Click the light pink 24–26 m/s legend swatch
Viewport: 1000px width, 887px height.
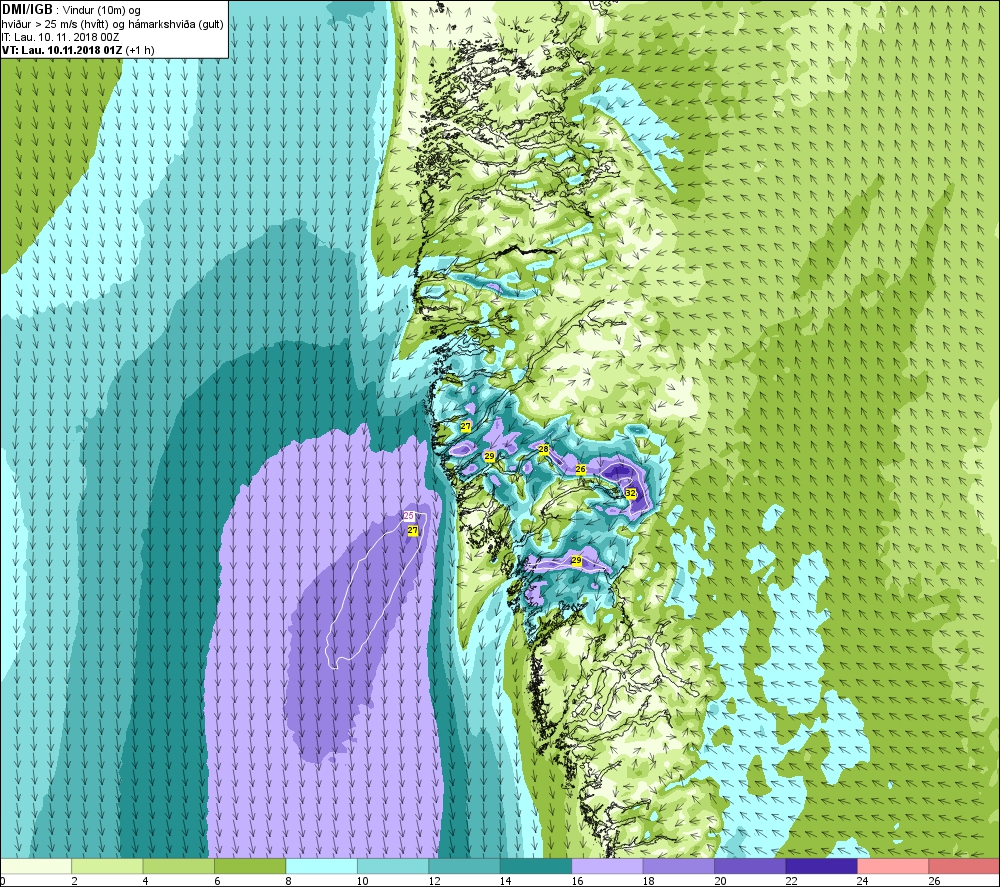tap(893, 866)
